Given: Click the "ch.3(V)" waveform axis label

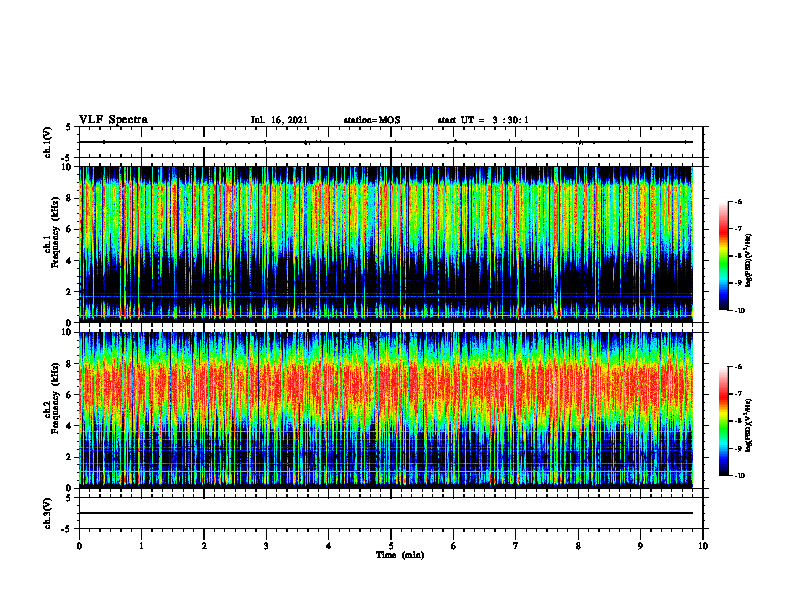Looking at the screenshot, I should (x=47, y=513).
